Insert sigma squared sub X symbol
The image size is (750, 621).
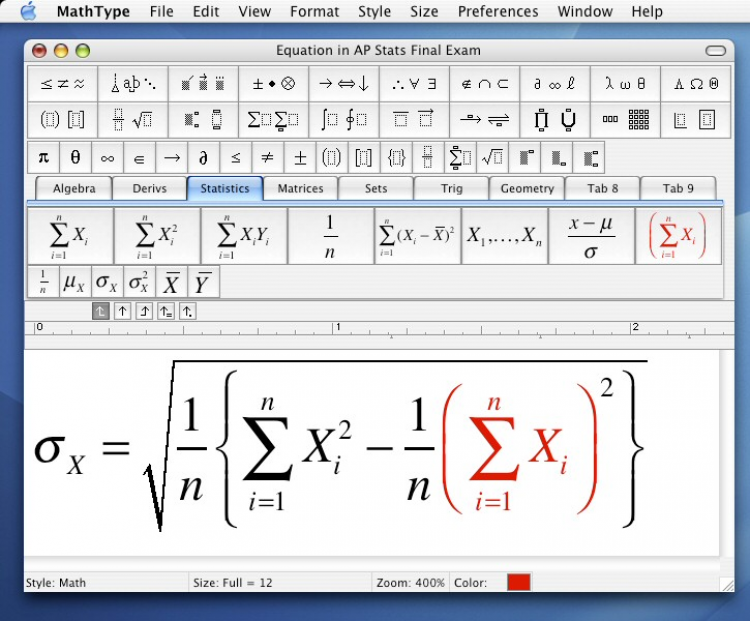[x=139, y=282]
